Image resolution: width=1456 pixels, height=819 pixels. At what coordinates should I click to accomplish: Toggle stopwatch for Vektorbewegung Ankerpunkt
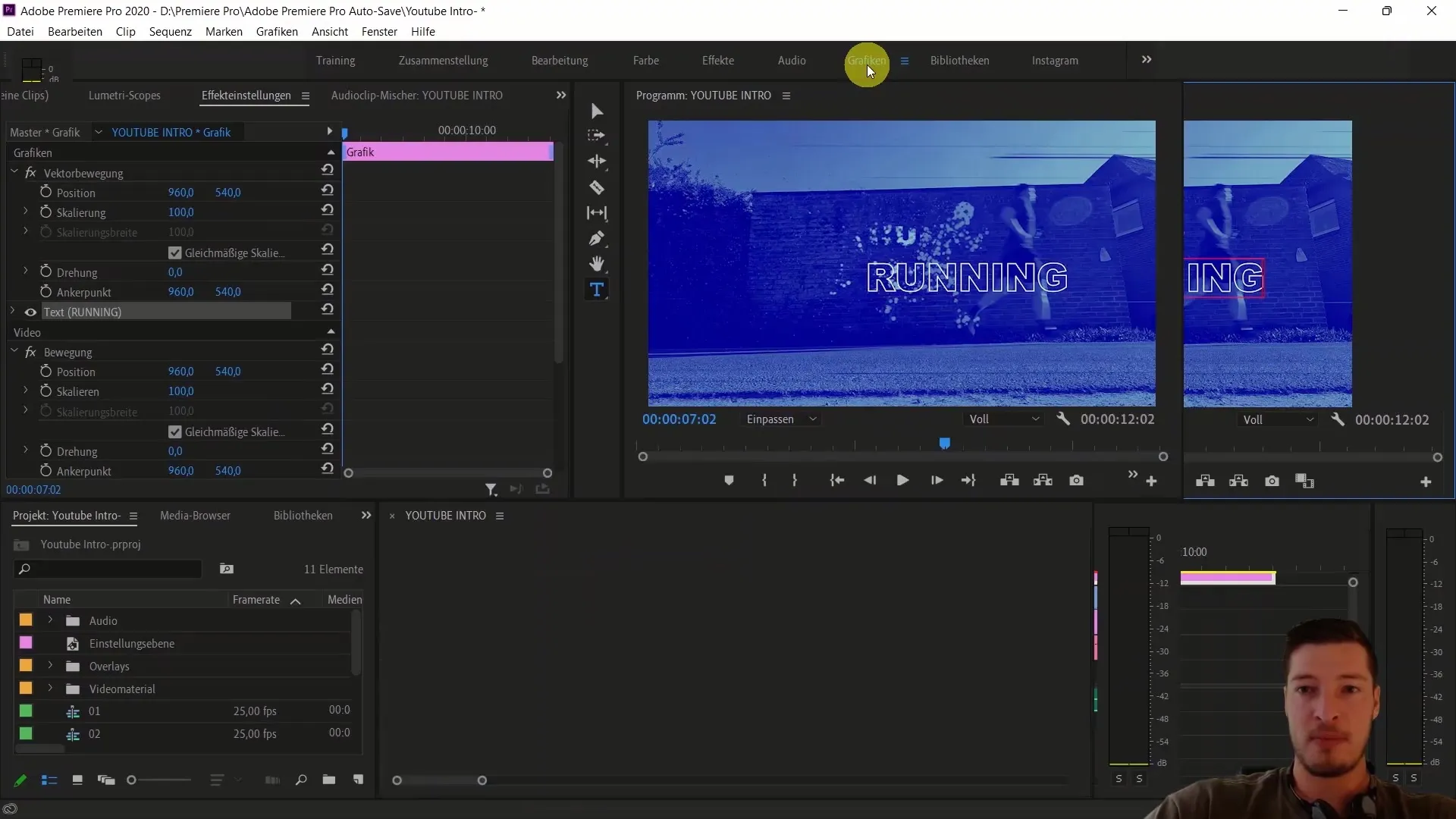[x=45, y=292]
